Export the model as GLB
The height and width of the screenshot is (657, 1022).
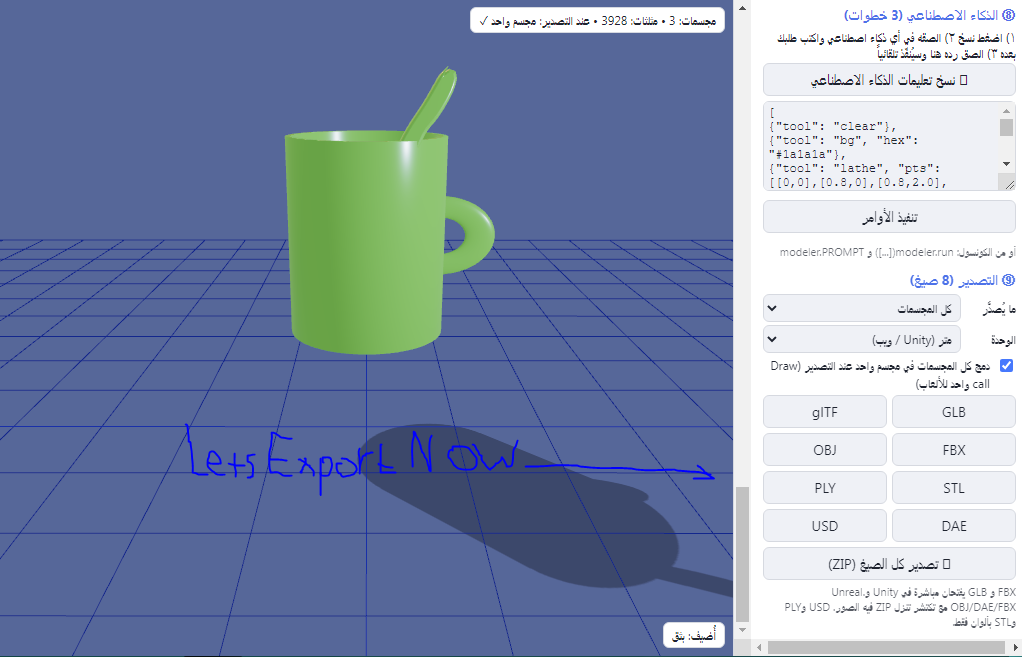click(x=954, y=412)
